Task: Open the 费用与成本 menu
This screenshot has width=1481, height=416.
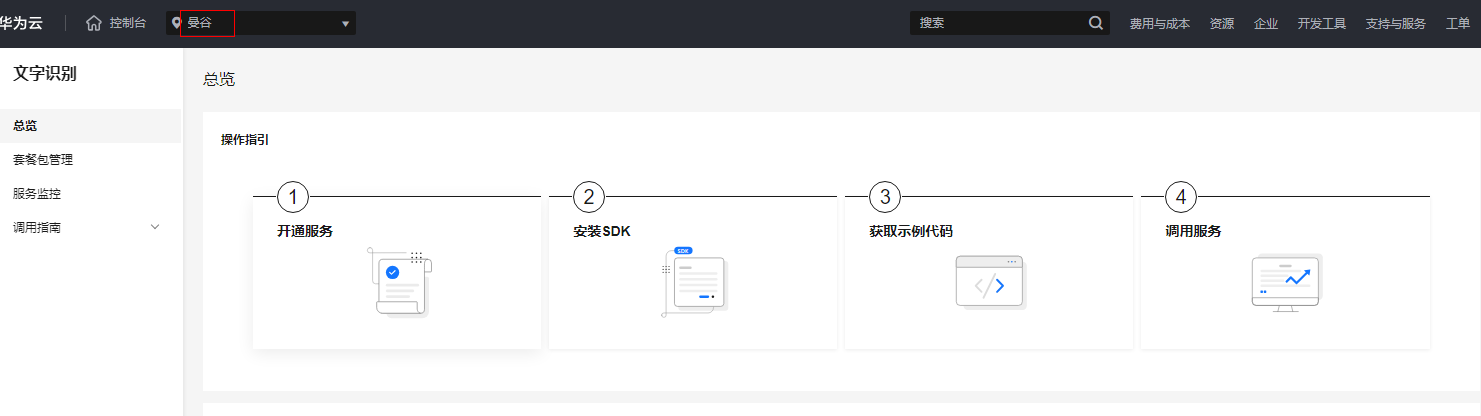Action: [x=1159, y=24]
